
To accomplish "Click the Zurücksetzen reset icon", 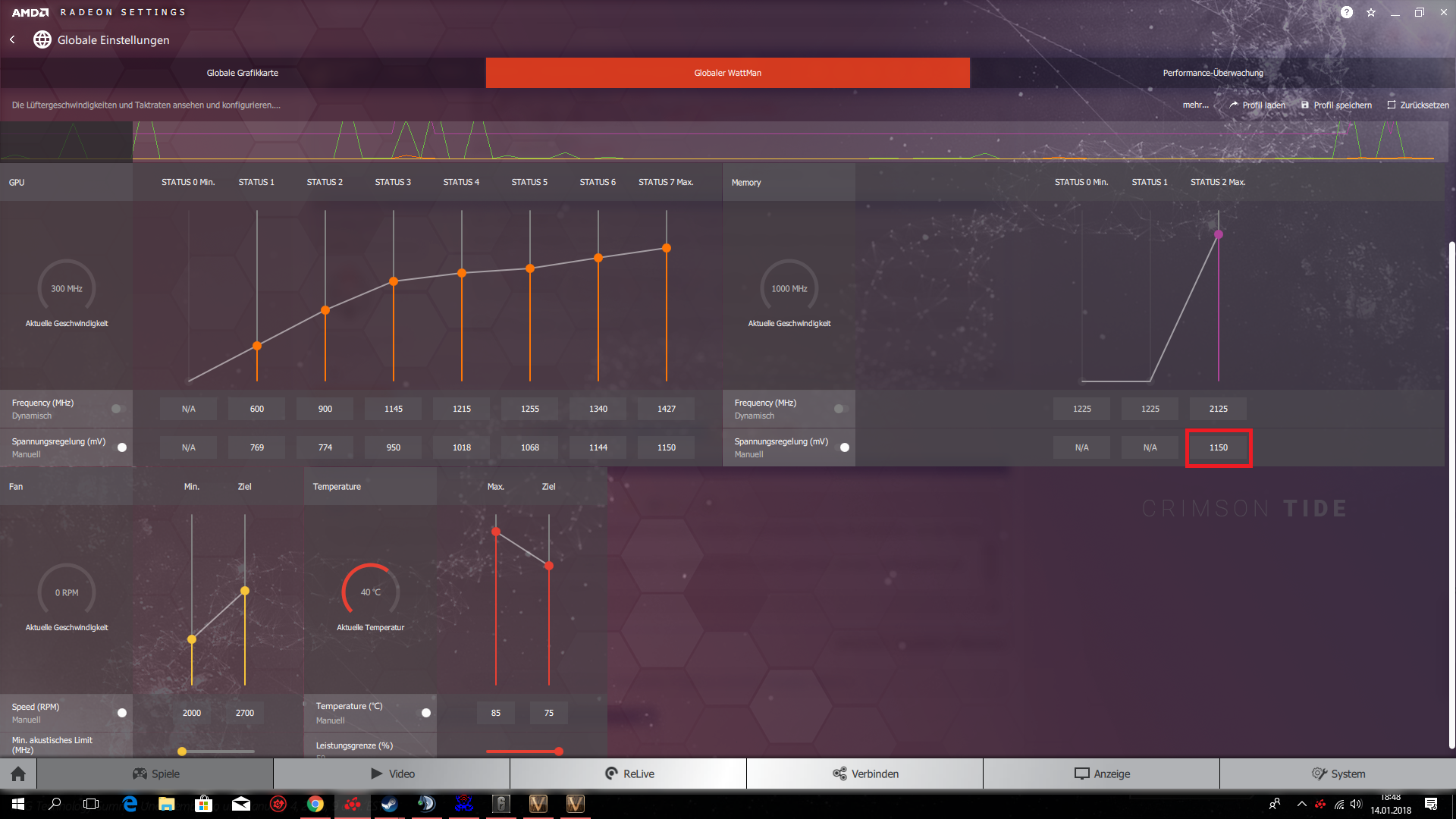I will coord(1392,105).
